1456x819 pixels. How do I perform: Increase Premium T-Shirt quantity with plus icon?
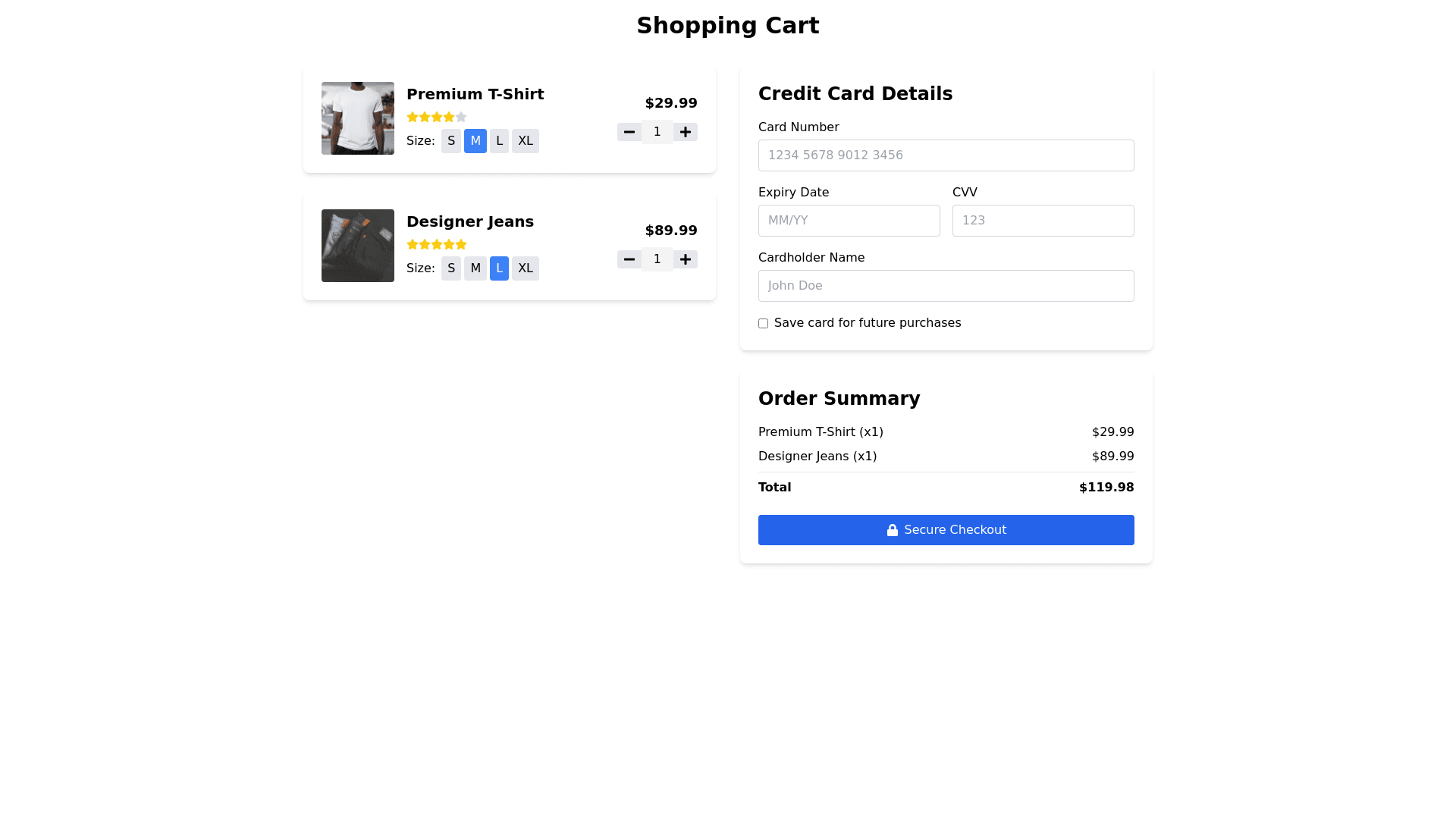(686, 132)
